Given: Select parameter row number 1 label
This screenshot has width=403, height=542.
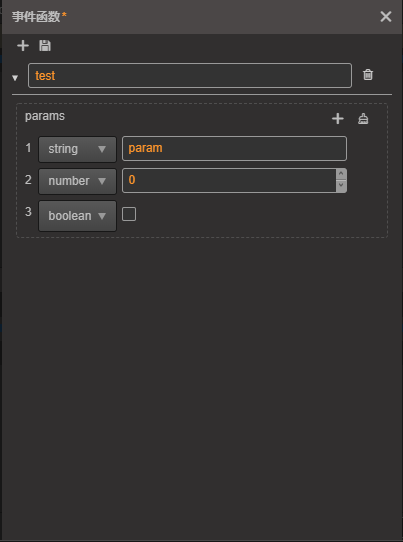Looking at the screenshot, I should click(28, 148).
